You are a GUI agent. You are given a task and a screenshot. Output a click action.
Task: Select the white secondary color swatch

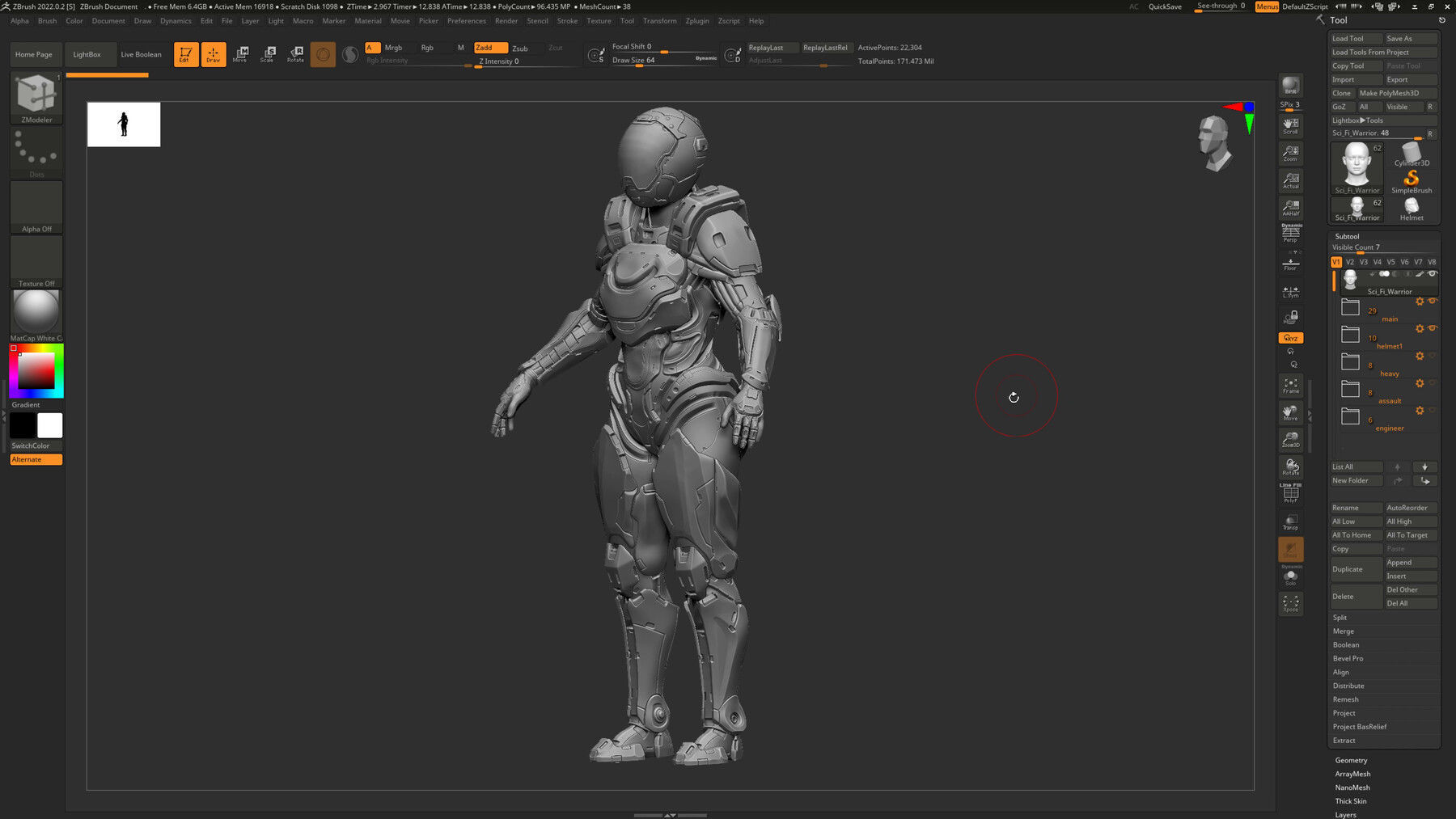tap(50, 425)
